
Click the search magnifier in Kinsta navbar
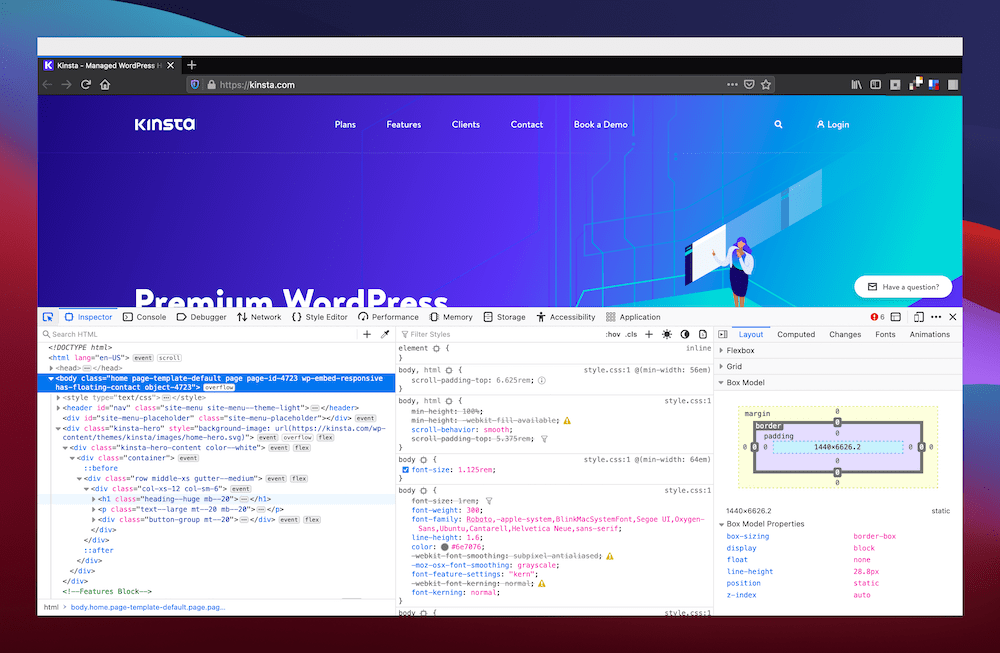(779, 124)
